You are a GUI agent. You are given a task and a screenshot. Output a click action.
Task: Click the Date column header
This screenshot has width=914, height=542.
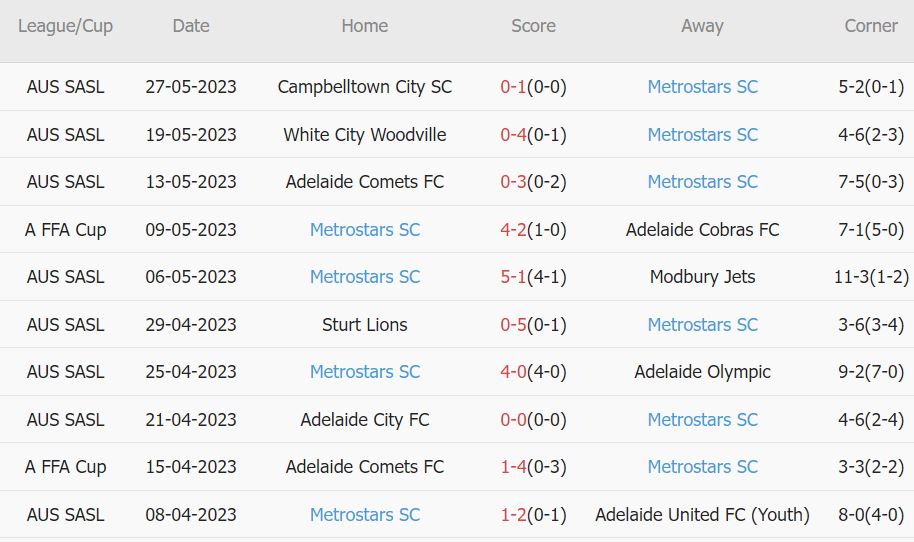click(x=190, y=27)
